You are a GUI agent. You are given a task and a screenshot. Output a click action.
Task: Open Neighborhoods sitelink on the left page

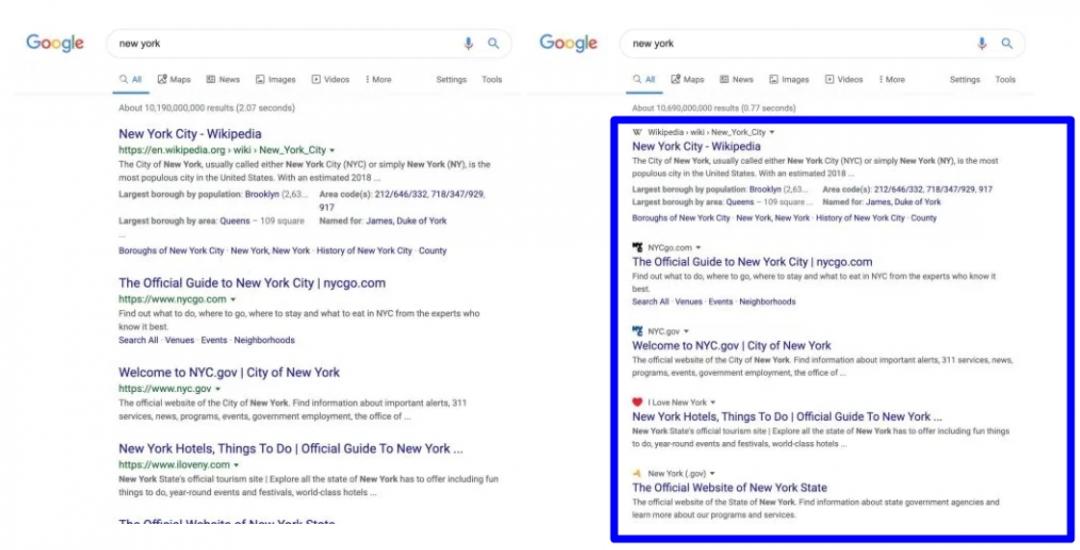(x=264, y=340)
